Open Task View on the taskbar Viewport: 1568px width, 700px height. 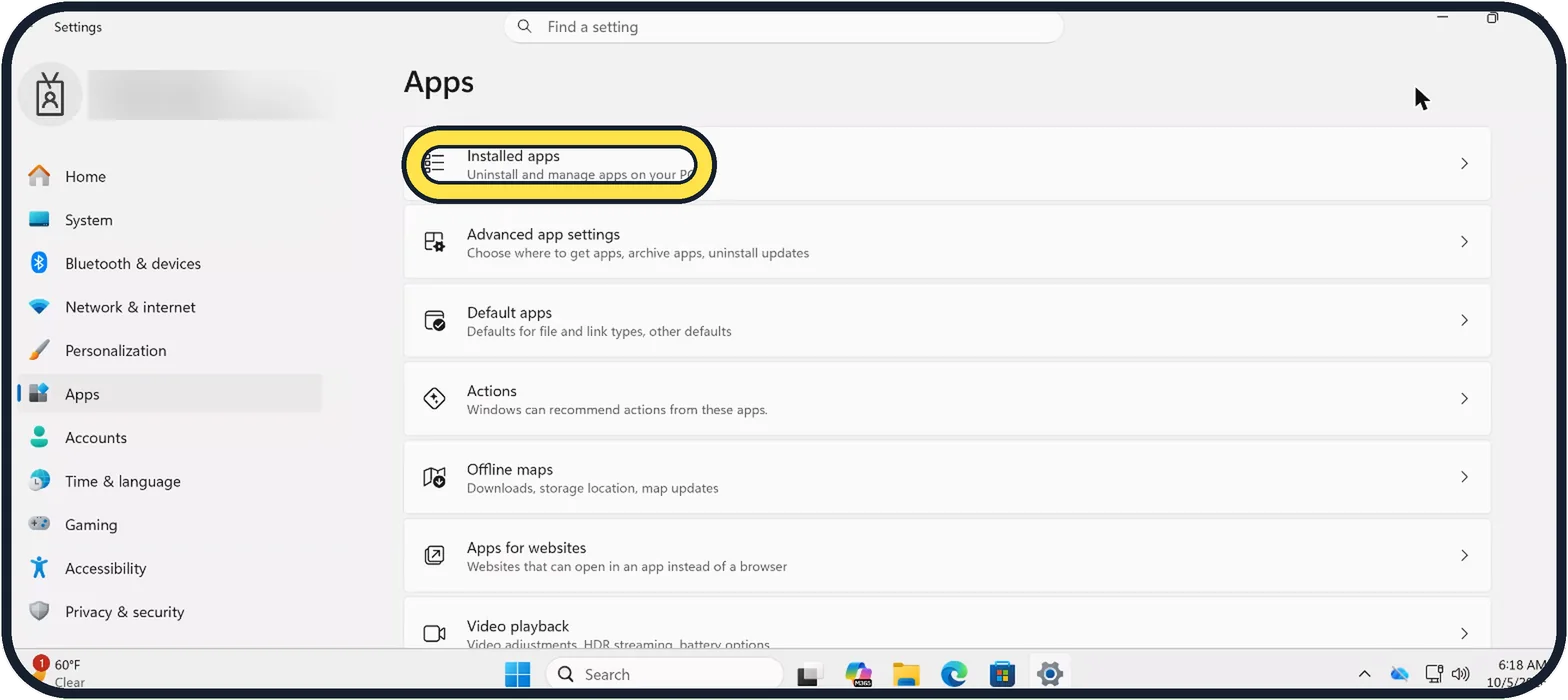tap(809, 674)
